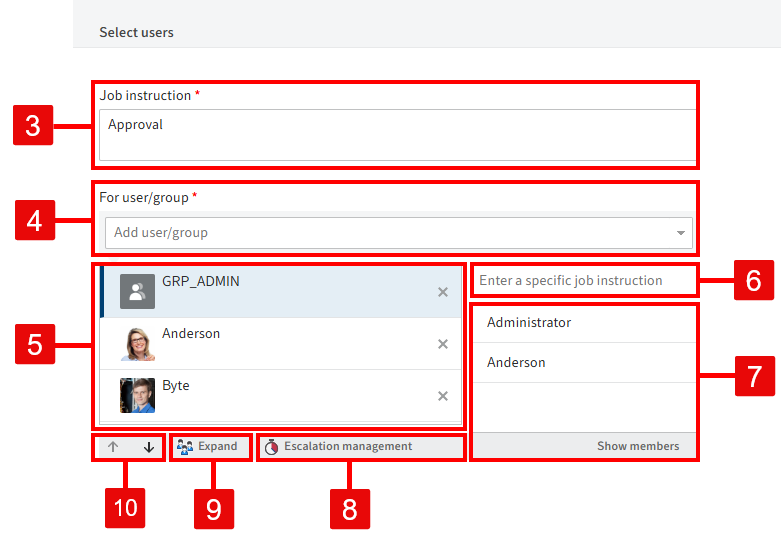The image size is (781, 538).
Task: Click the Expand group button
Action: [x=209, y=446]
